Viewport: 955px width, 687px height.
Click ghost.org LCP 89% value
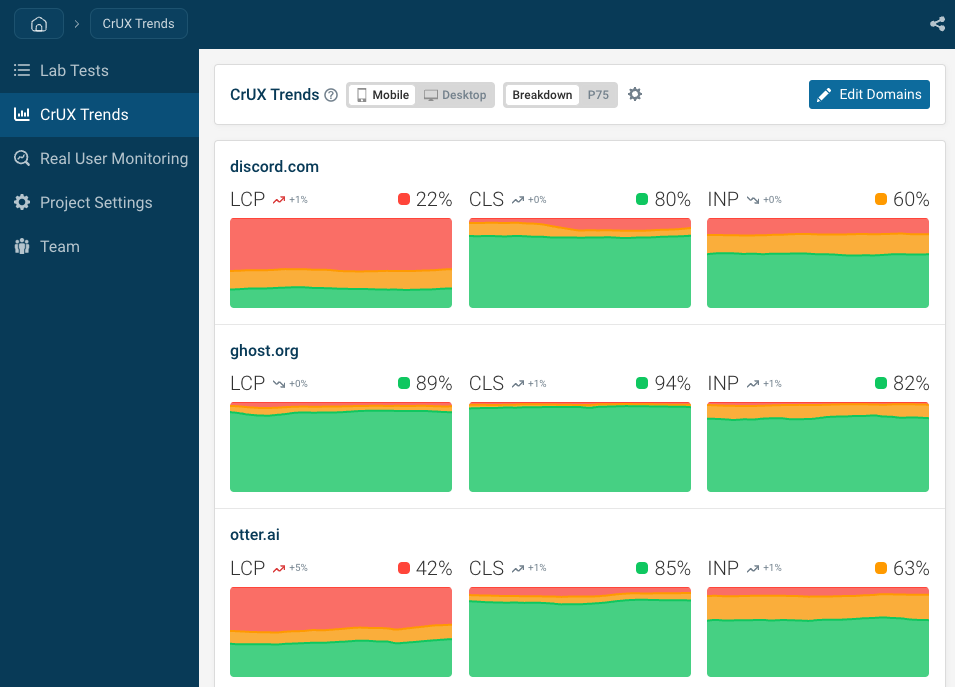(x=434, y=383)
